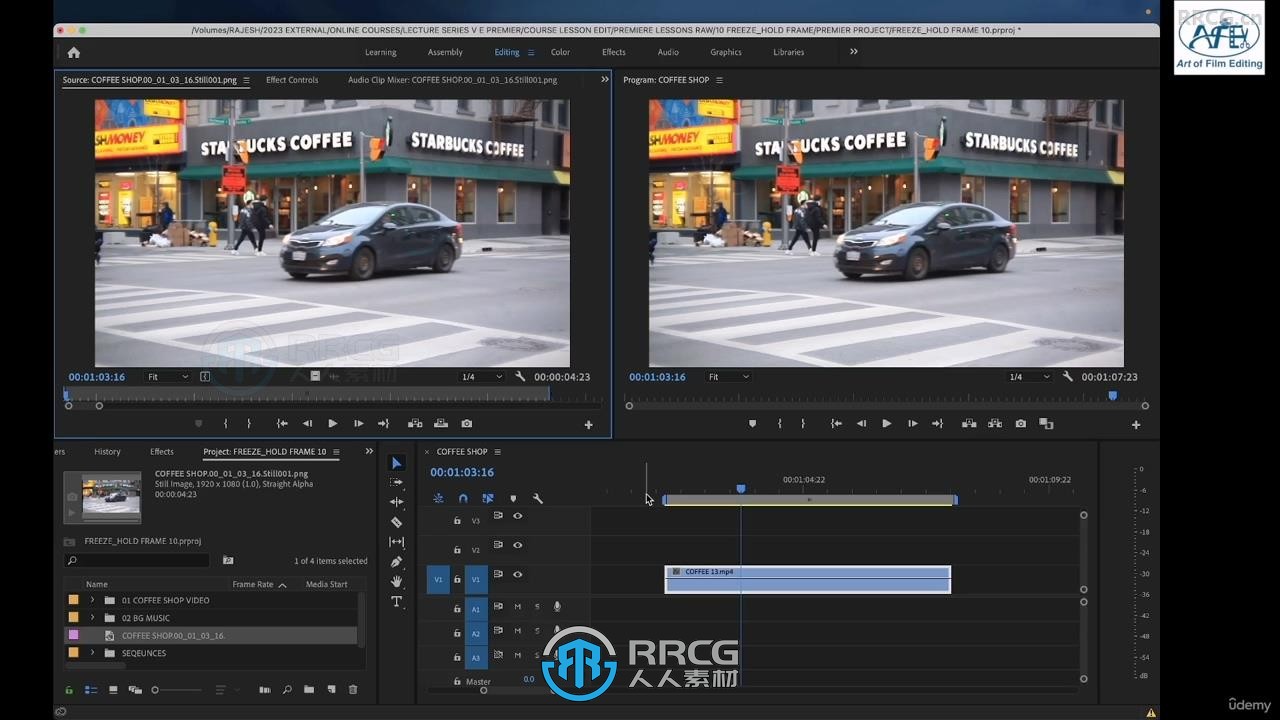Open Source monitor 1/4 resolution dropdown
The width and height of the screenshot is (1280, 720).
[481, 377]
